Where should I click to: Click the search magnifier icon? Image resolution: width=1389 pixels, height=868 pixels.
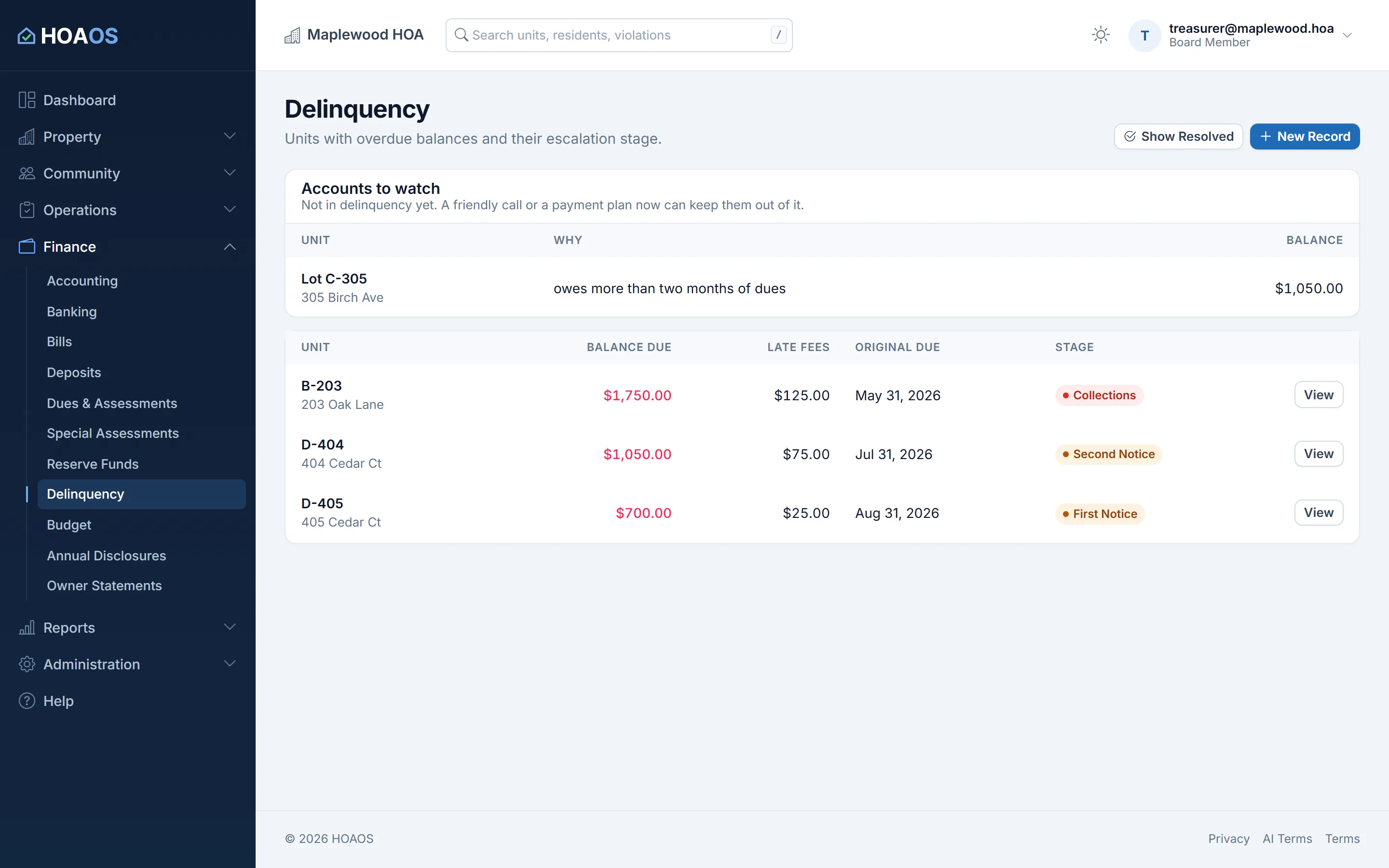(461, 35)
